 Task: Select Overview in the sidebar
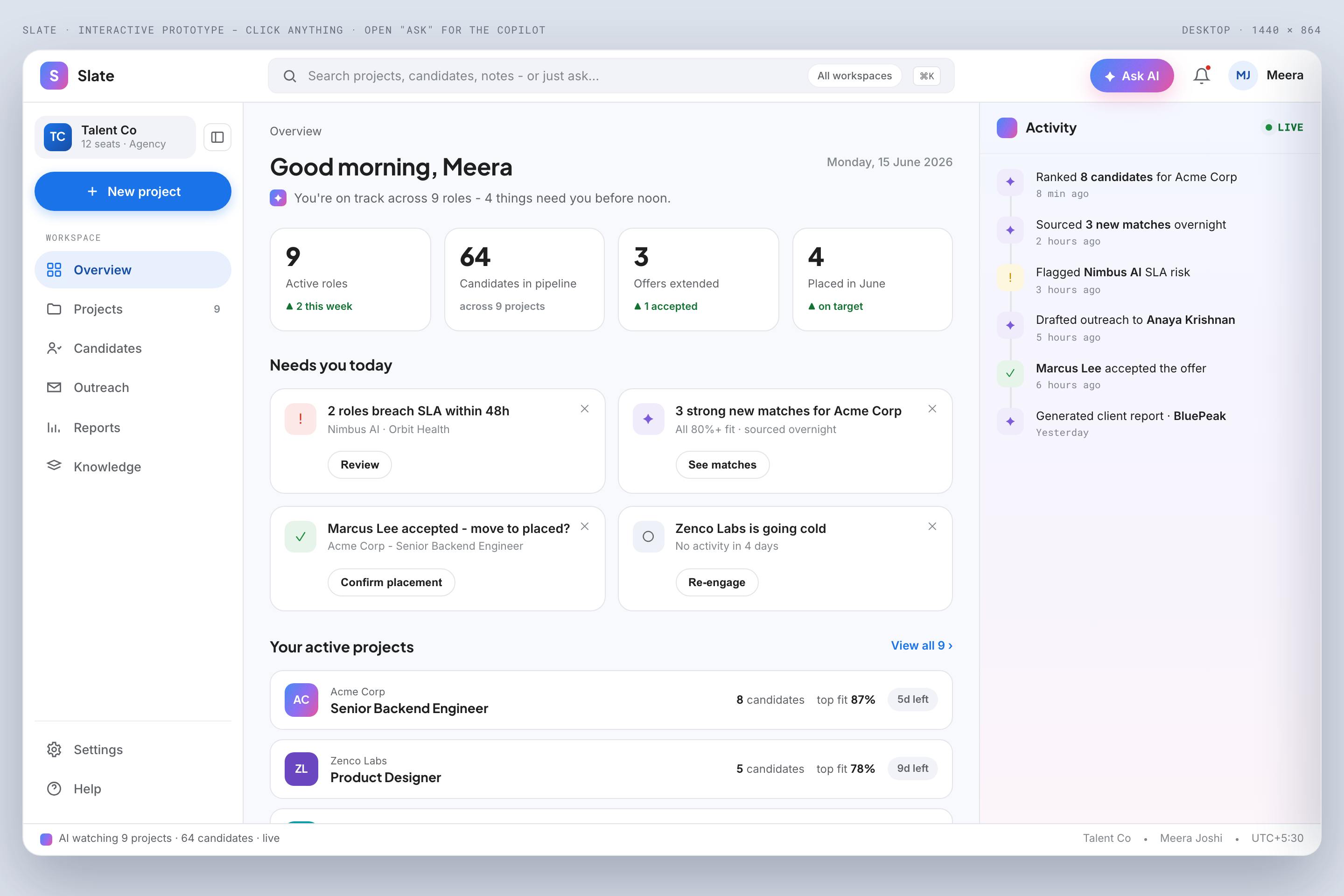point(133,270)
